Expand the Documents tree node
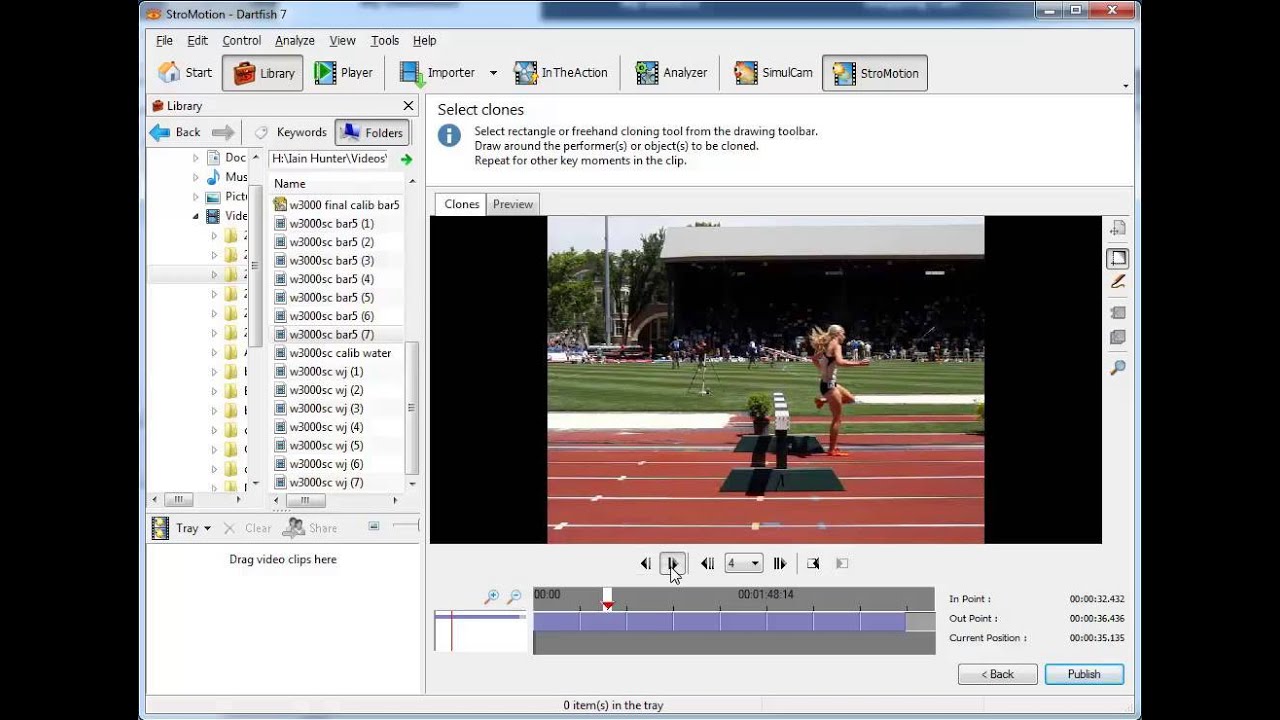 click(196, 158)
